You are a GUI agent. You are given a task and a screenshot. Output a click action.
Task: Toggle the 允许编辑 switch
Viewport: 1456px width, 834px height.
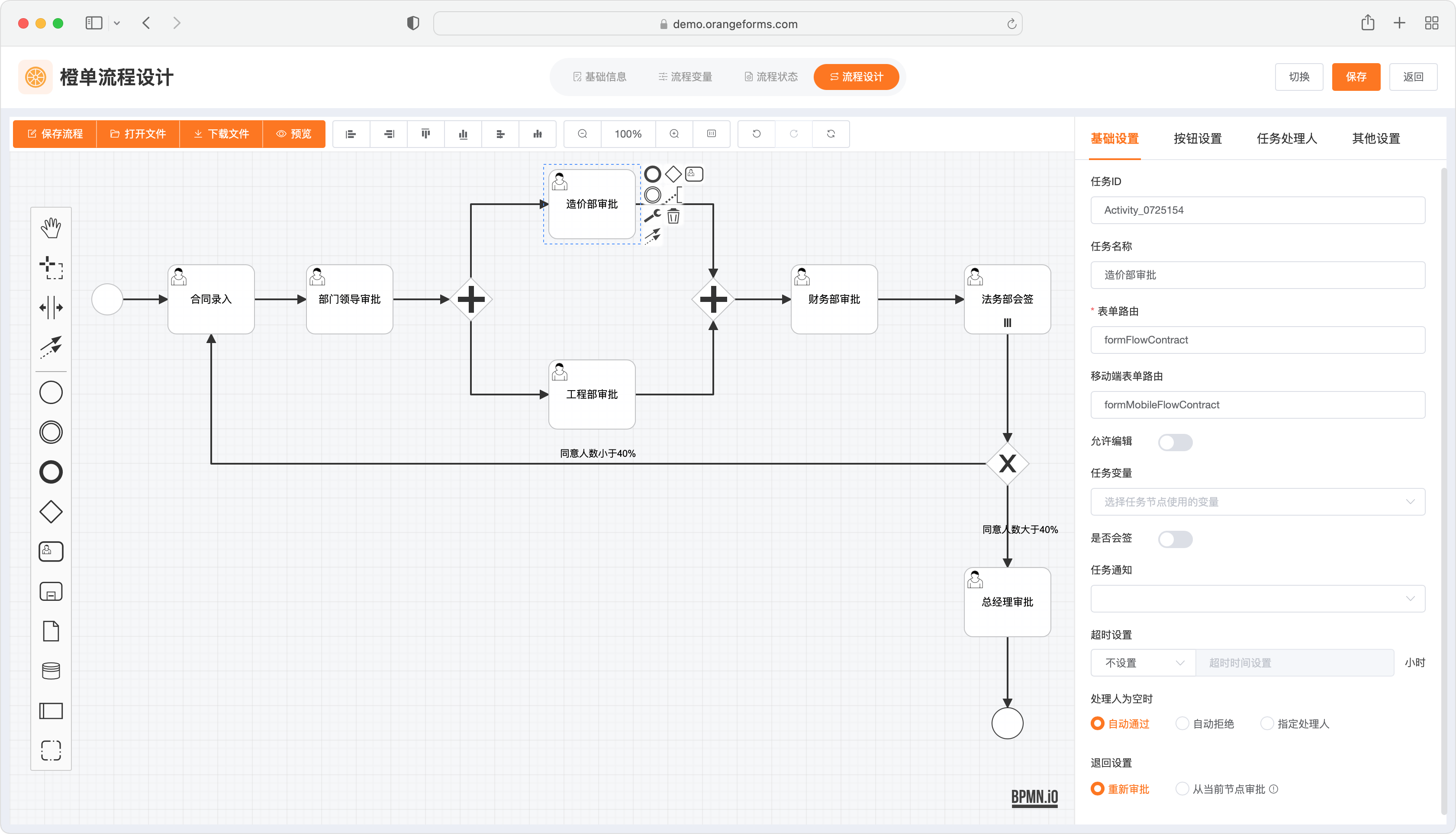click(x=1175, y=442)
